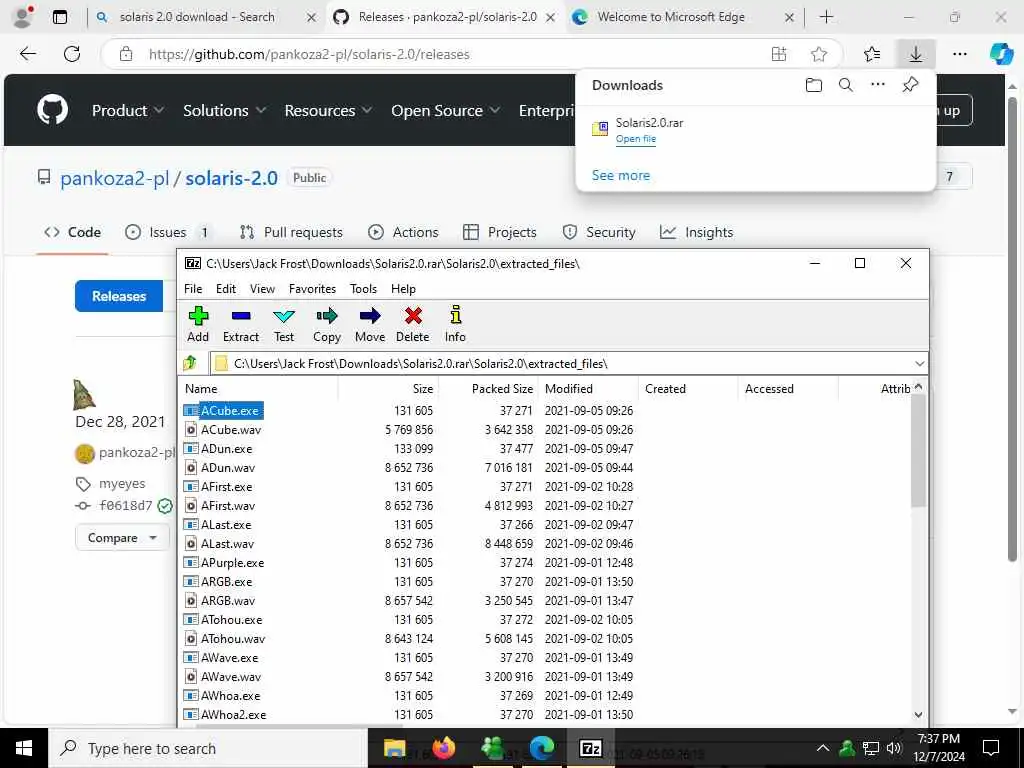Open the Favorites menu in 7-Zip
Viewport: 1024px width, 768px height.
click(x=312, y=289)
